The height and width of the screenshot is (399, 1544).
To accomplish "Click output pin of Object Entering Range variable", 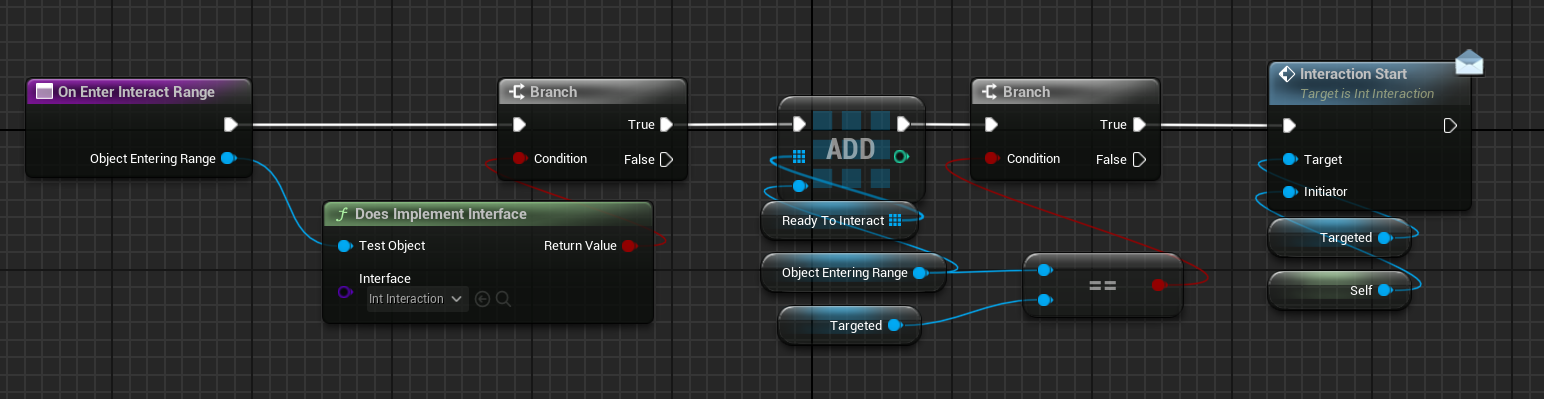I will point(919,272).
